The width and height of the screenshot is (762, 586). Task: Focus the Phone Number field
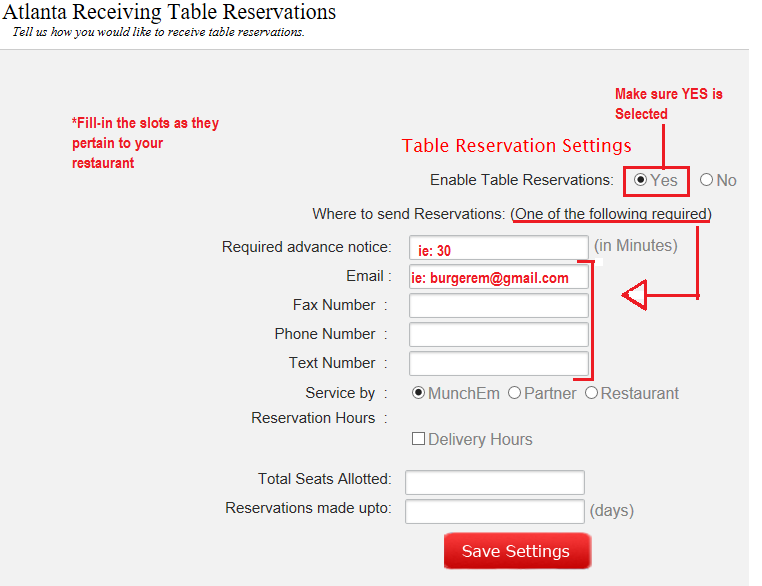[x=498, y=335]
